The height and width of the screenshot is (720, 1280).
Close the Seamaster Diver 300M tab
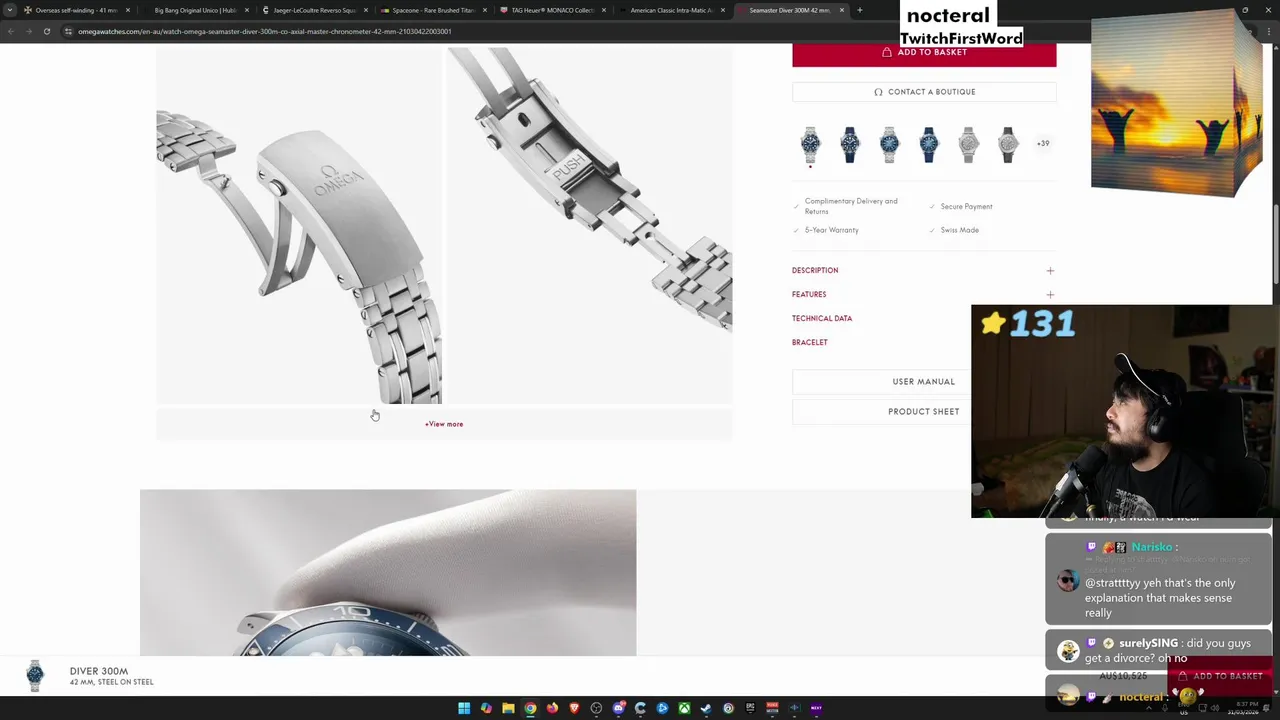(841, 10)
